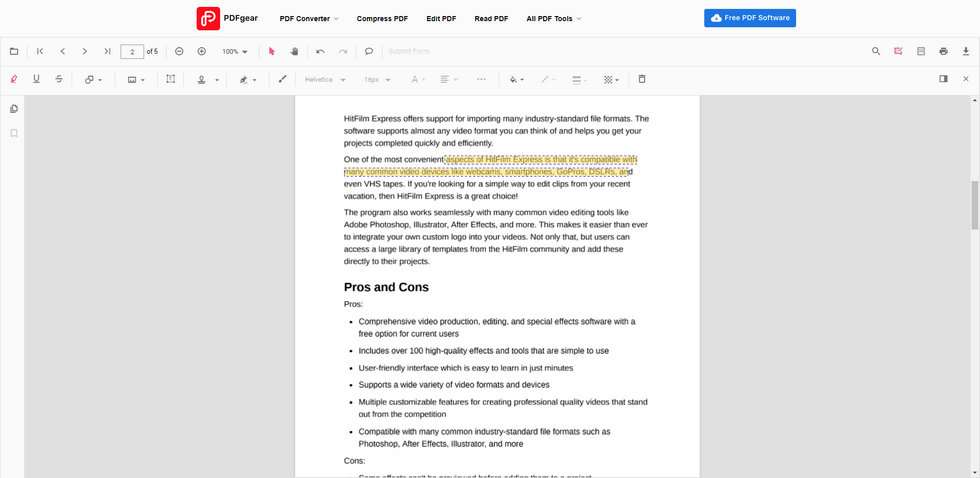Open the stamp annotation dropdown

[x=208, y=79]
